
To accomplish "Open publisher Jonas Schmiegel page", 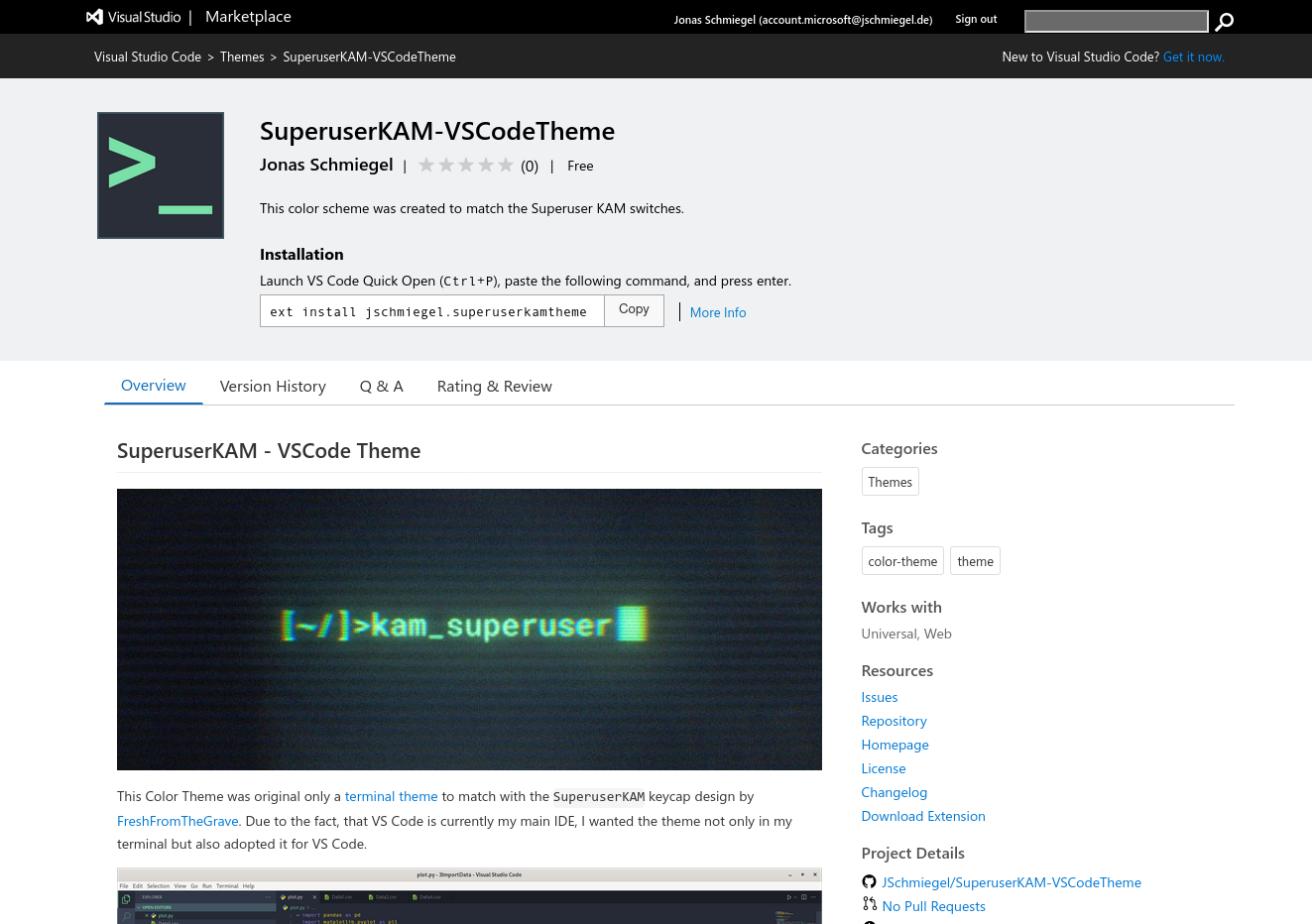I will pos(326,165).
